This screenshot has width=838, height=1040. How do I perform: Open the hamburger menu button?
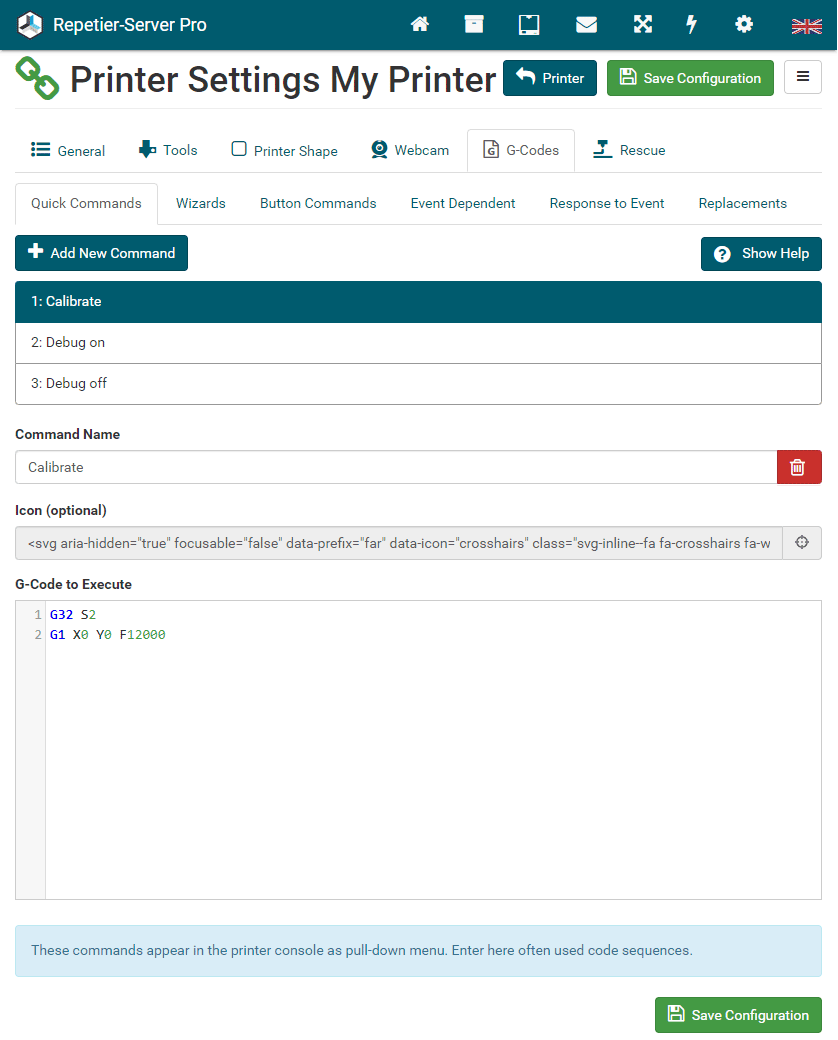coord(802,78)
